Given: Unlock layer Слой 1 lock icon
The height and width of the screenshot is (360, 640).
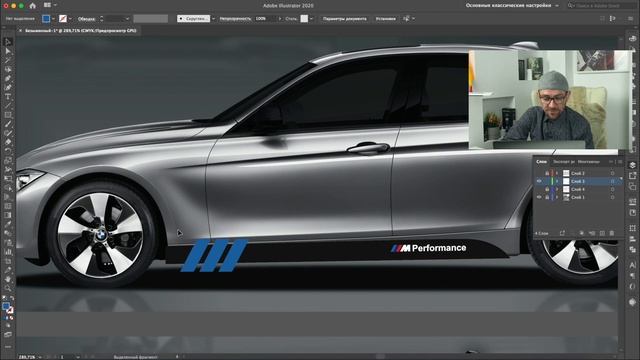Looking at the screenshot, I should [x=547, y=197].
